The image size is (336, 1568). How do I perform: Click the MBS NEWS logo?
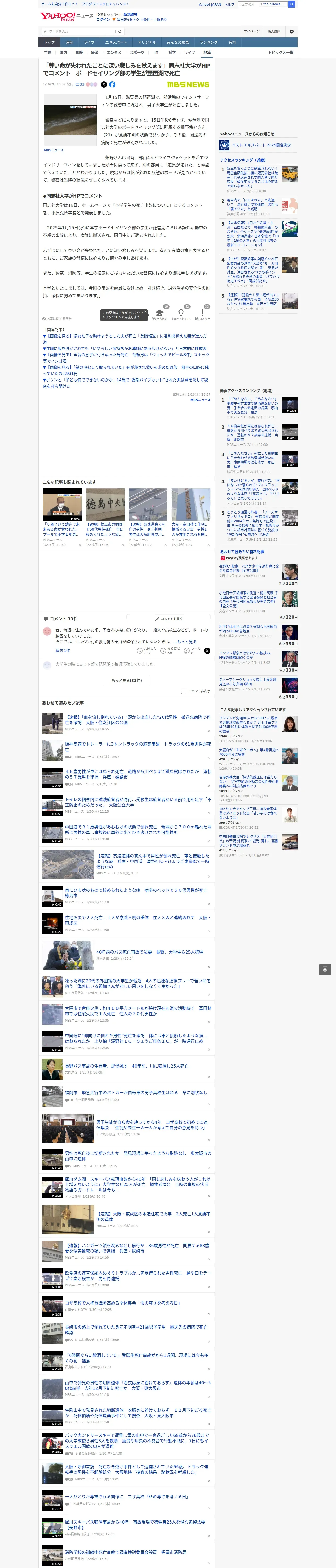[x=188, y=85]
